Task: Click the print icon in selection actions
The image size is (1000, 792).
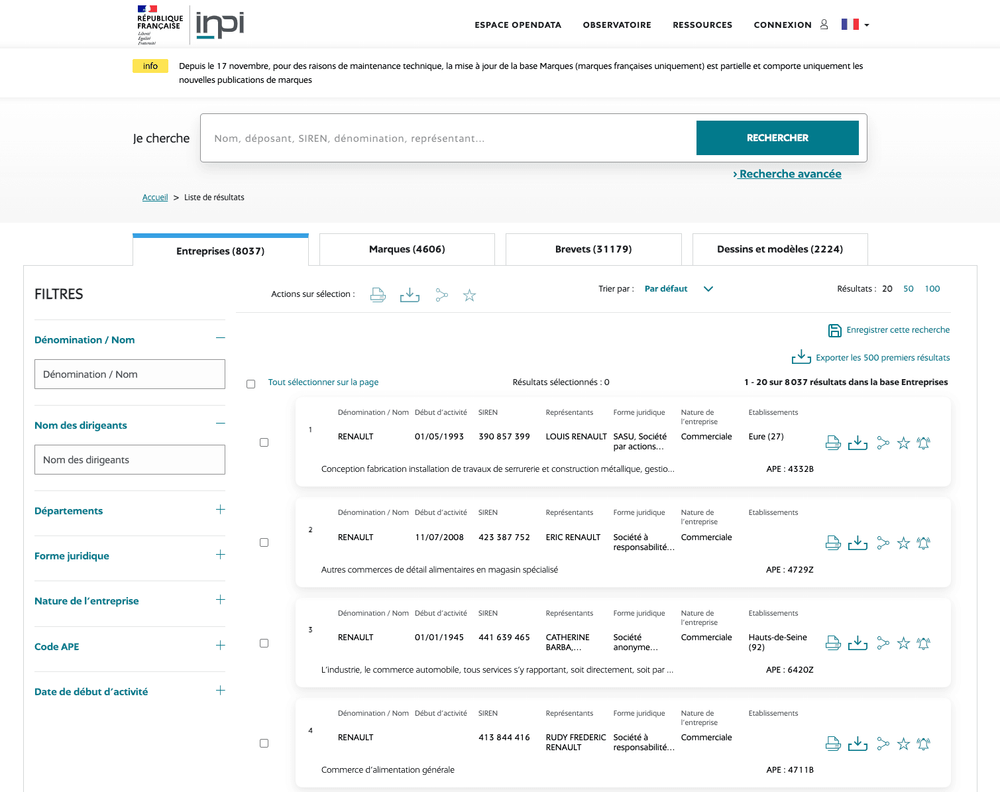Action: [378, 295]
